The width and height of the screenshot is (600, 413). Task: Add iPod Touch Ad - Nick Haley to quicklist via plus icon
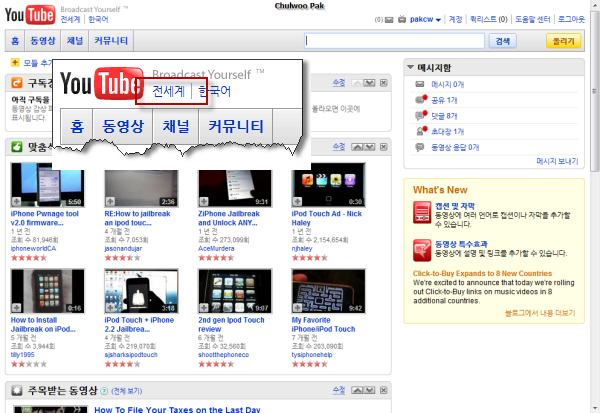pyautogui.click(x=297, y=201)
